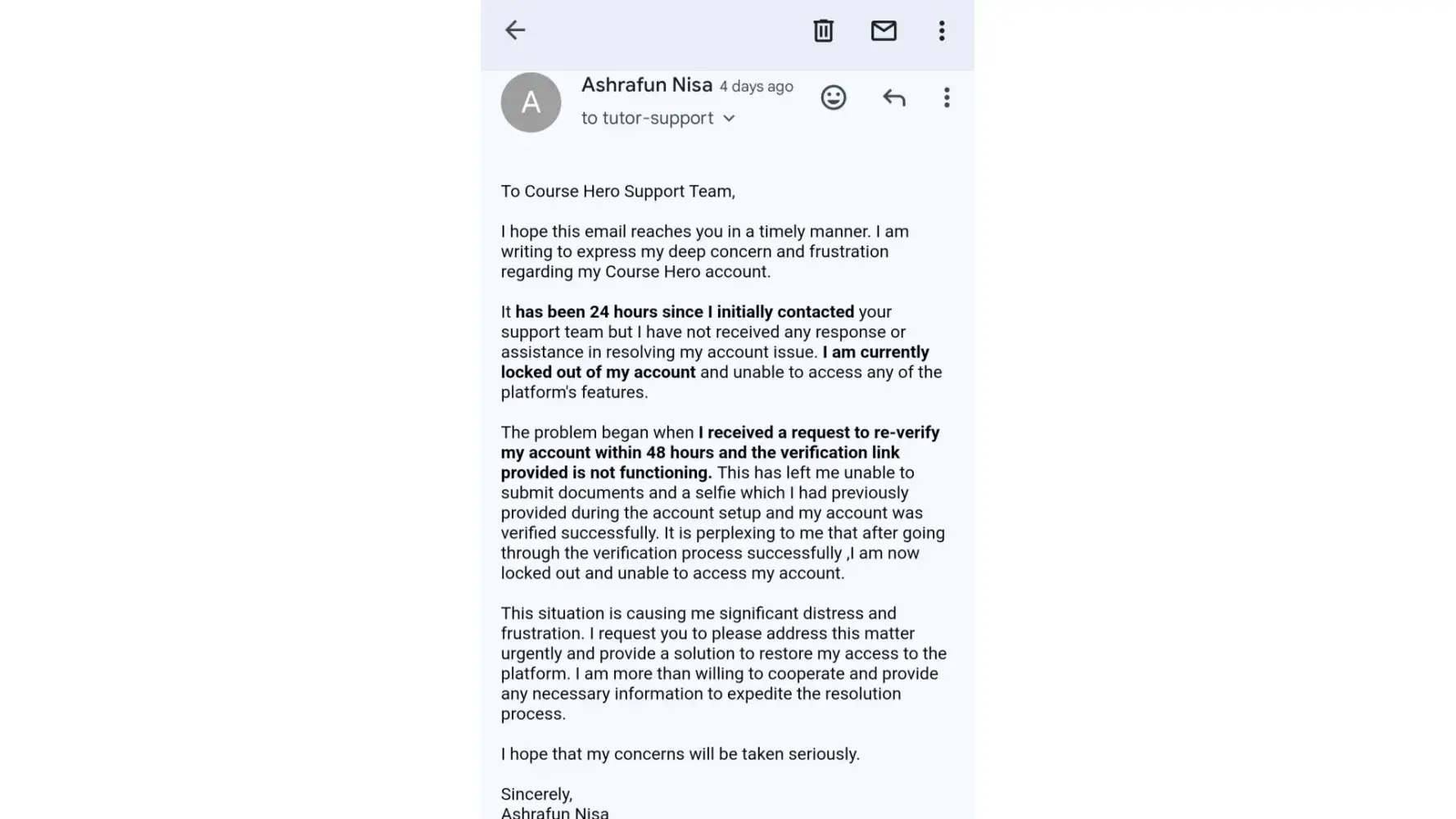Tap the "to tutor-support" recipient text
The image size is (1456, 819).
click(647, 119)
